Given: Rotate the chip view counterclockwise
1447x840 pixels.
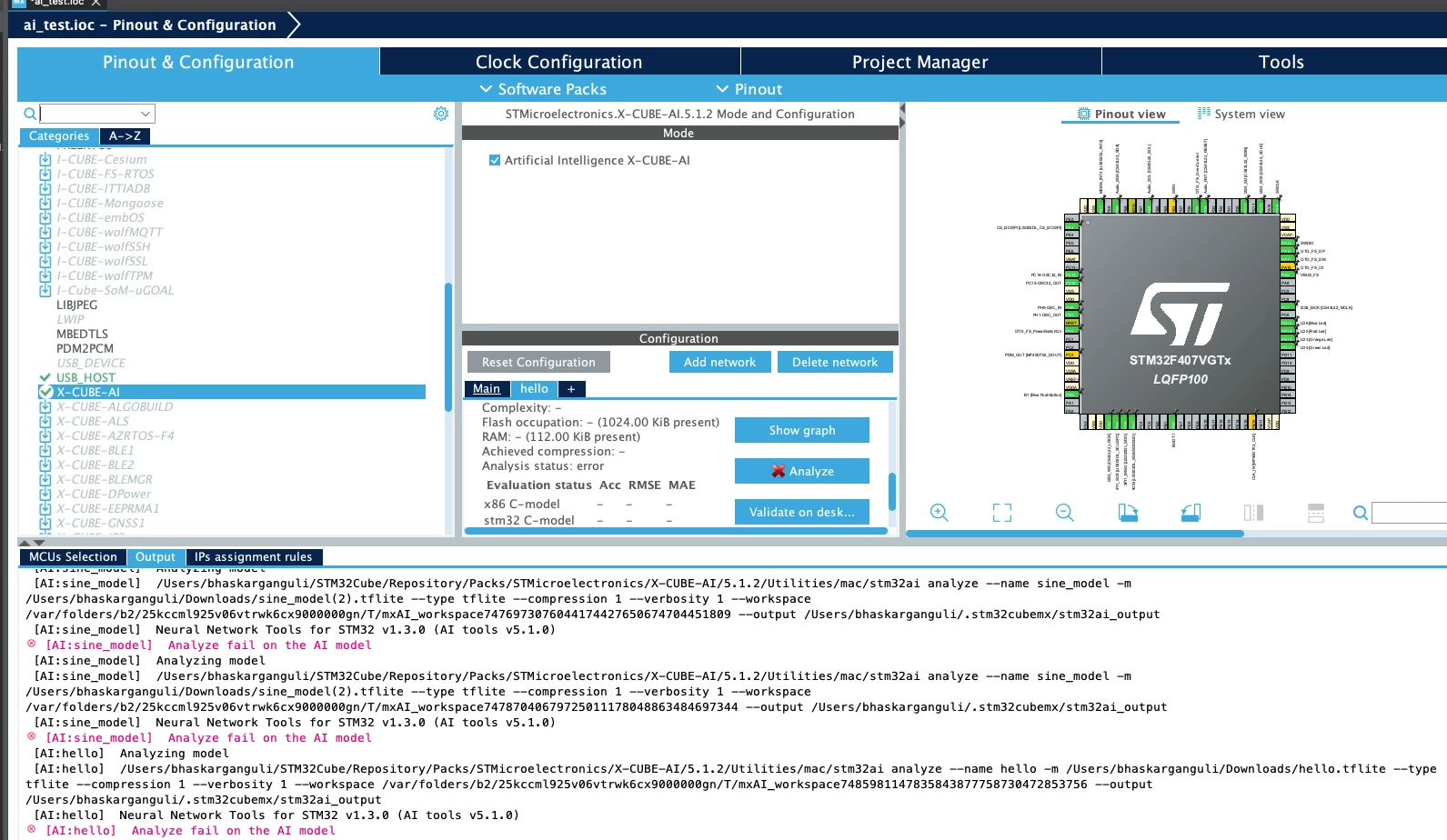Looking at the screenshot, I should pyautogui.click(x=1191, y=513).
